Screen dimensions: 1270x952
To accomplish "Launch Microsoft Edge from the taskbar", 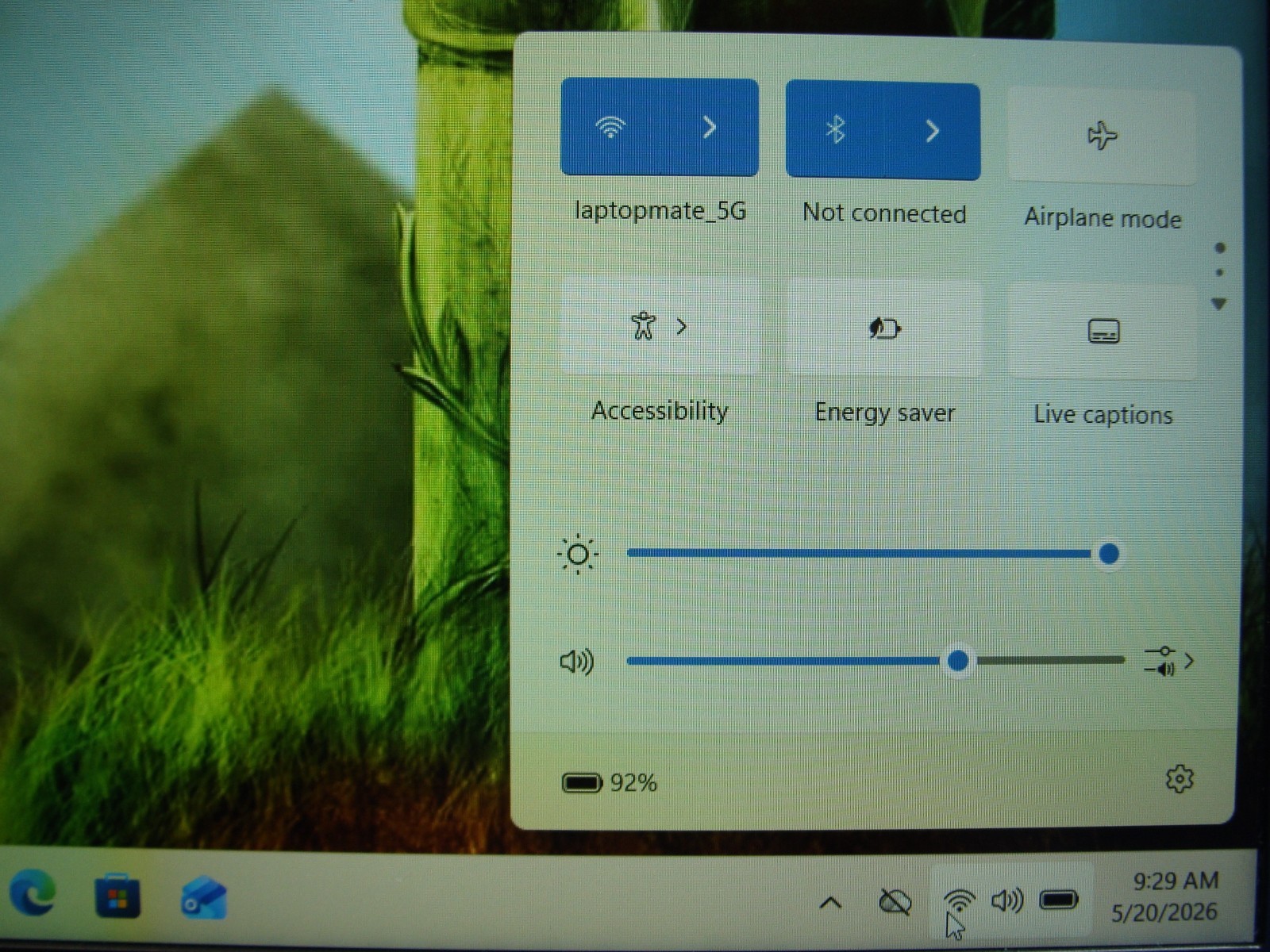I will 33,893.
